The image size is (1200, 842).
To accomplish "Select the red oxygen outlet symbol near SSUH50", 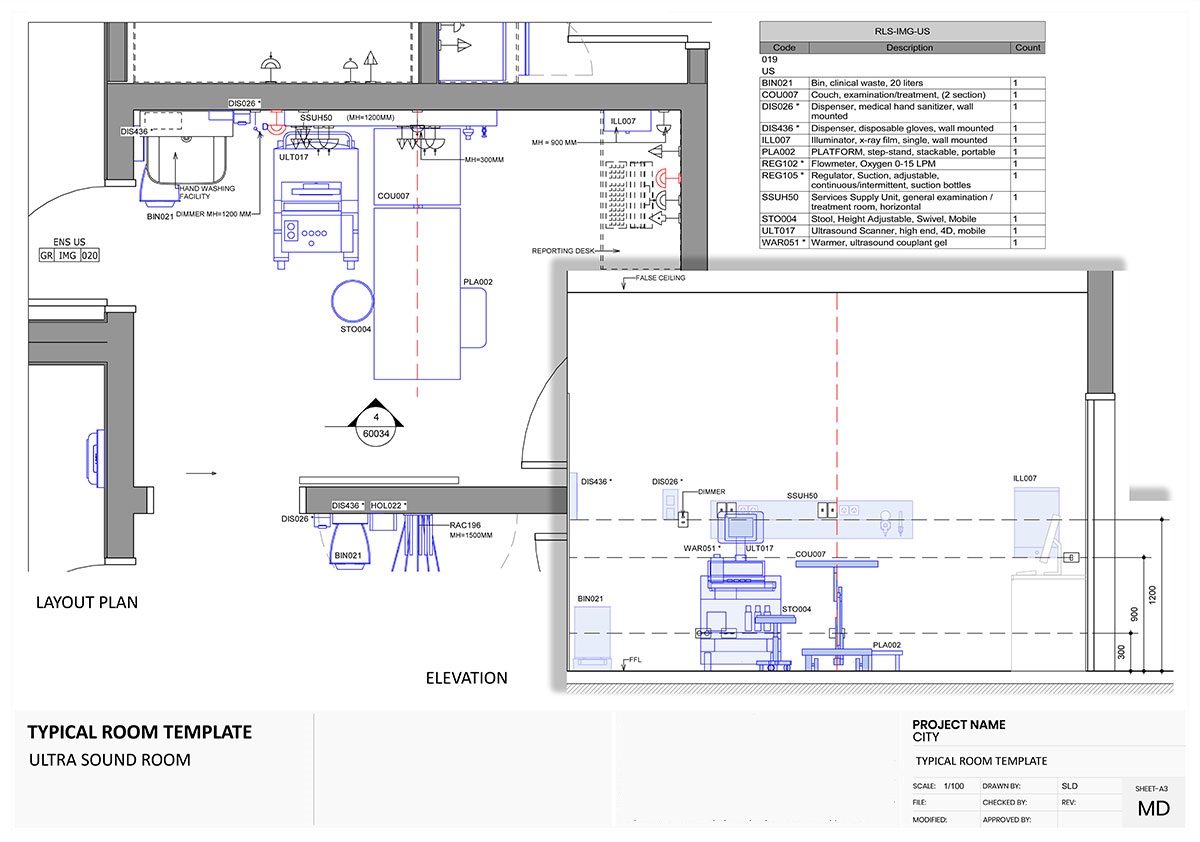I will coord(276,125).
